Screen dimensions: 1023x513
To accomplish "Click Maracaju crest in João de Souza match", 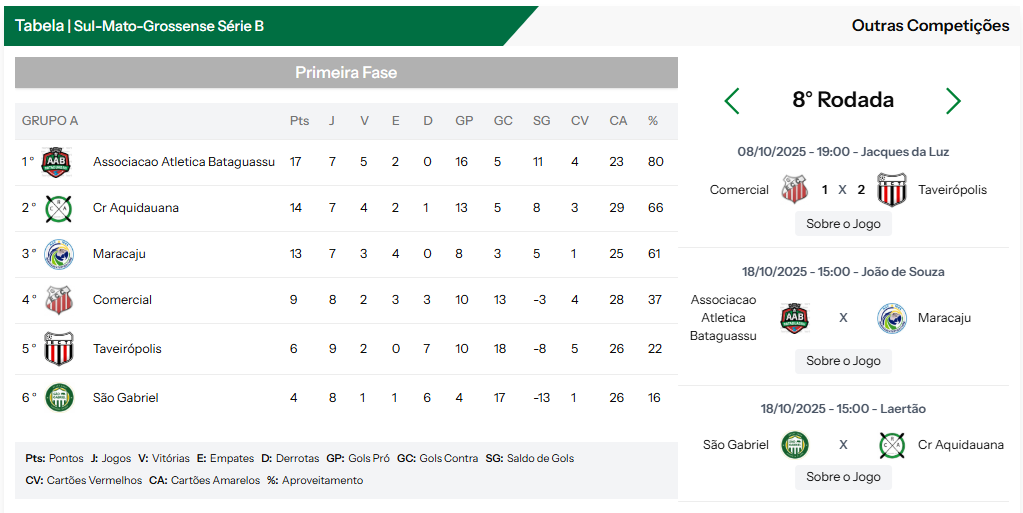I will point(891,318).
